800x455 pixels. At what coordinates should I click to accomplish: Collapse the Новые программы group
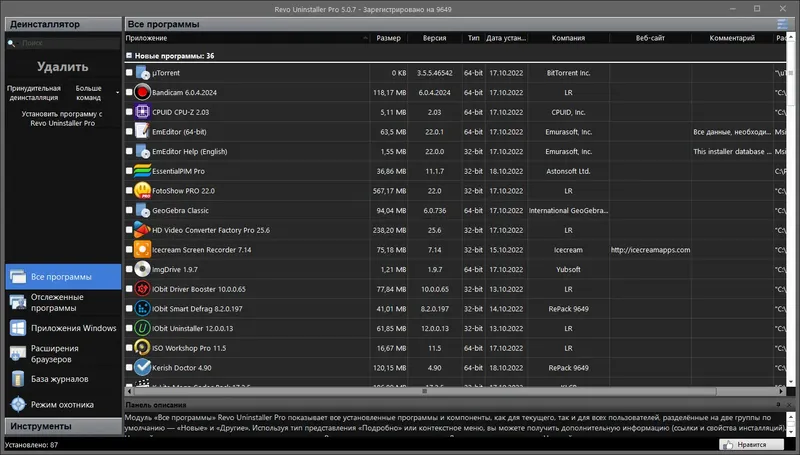coord(129,56)
